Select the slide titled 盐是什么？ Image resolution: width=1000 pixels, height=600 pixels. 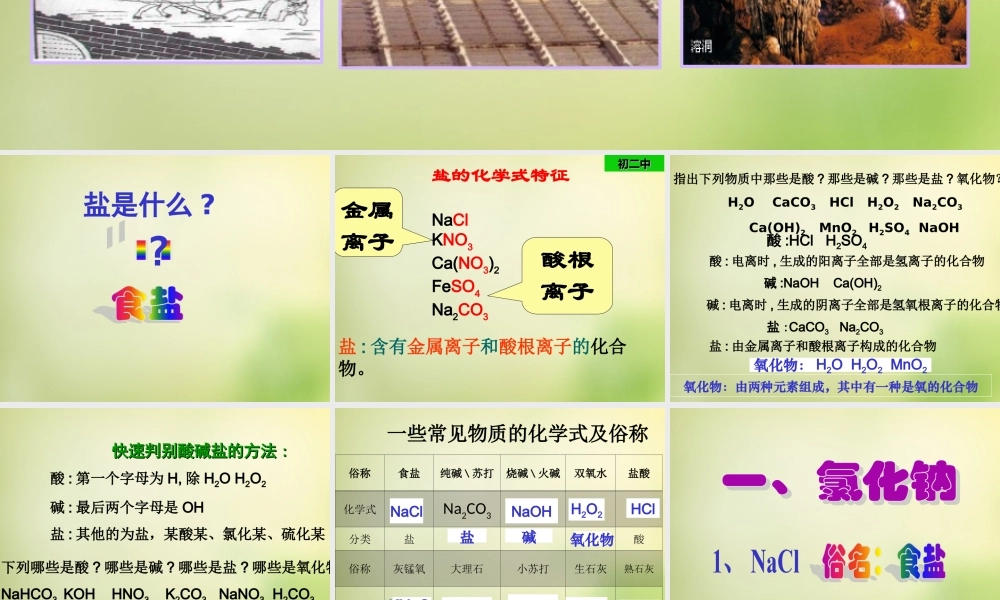(148, 205)
